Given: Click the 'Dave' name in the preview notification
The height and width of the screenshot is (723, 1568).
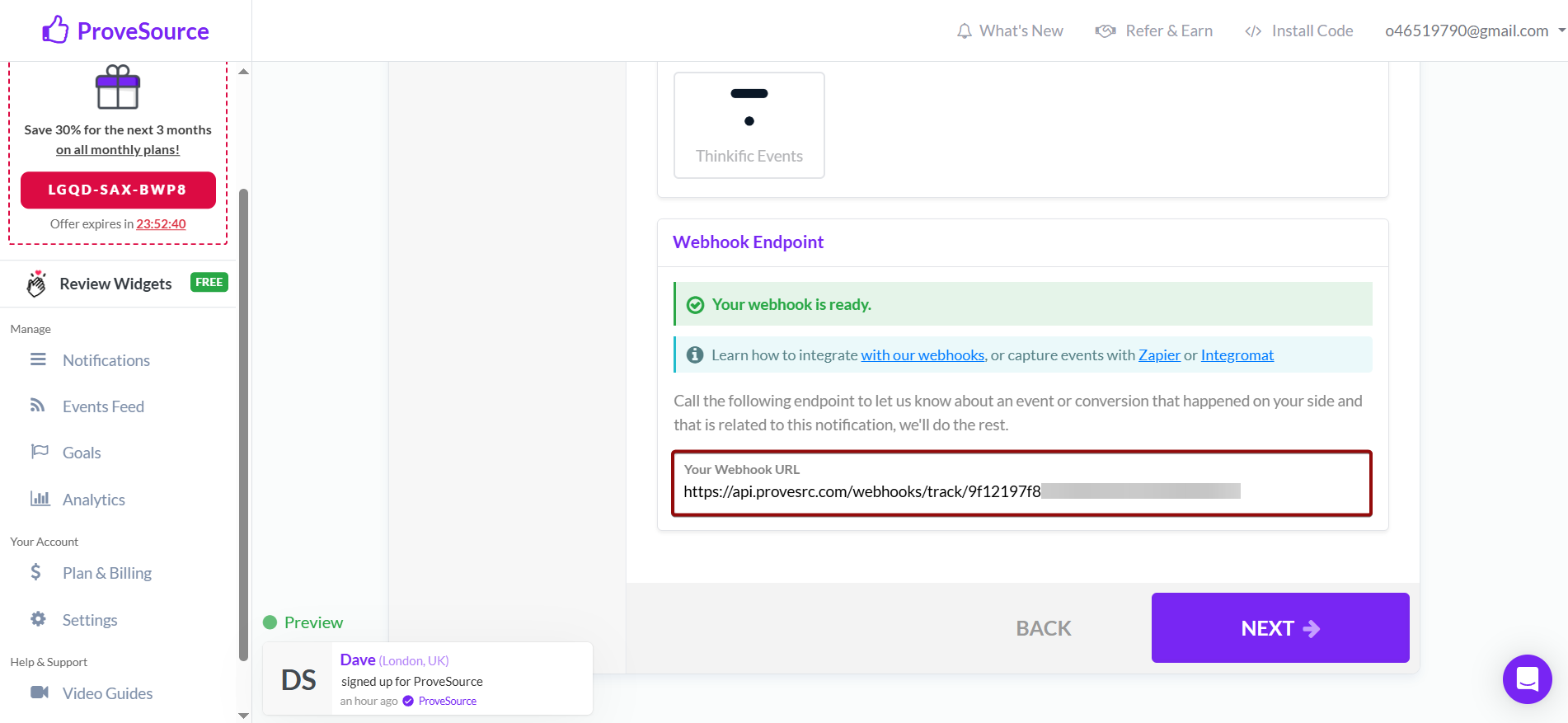Looking at the screenshot, I should (x=358, y=660).
